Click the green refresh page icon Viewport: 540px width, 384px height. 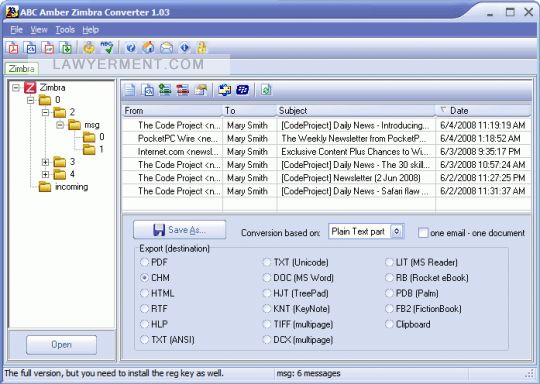coord(266,90)
